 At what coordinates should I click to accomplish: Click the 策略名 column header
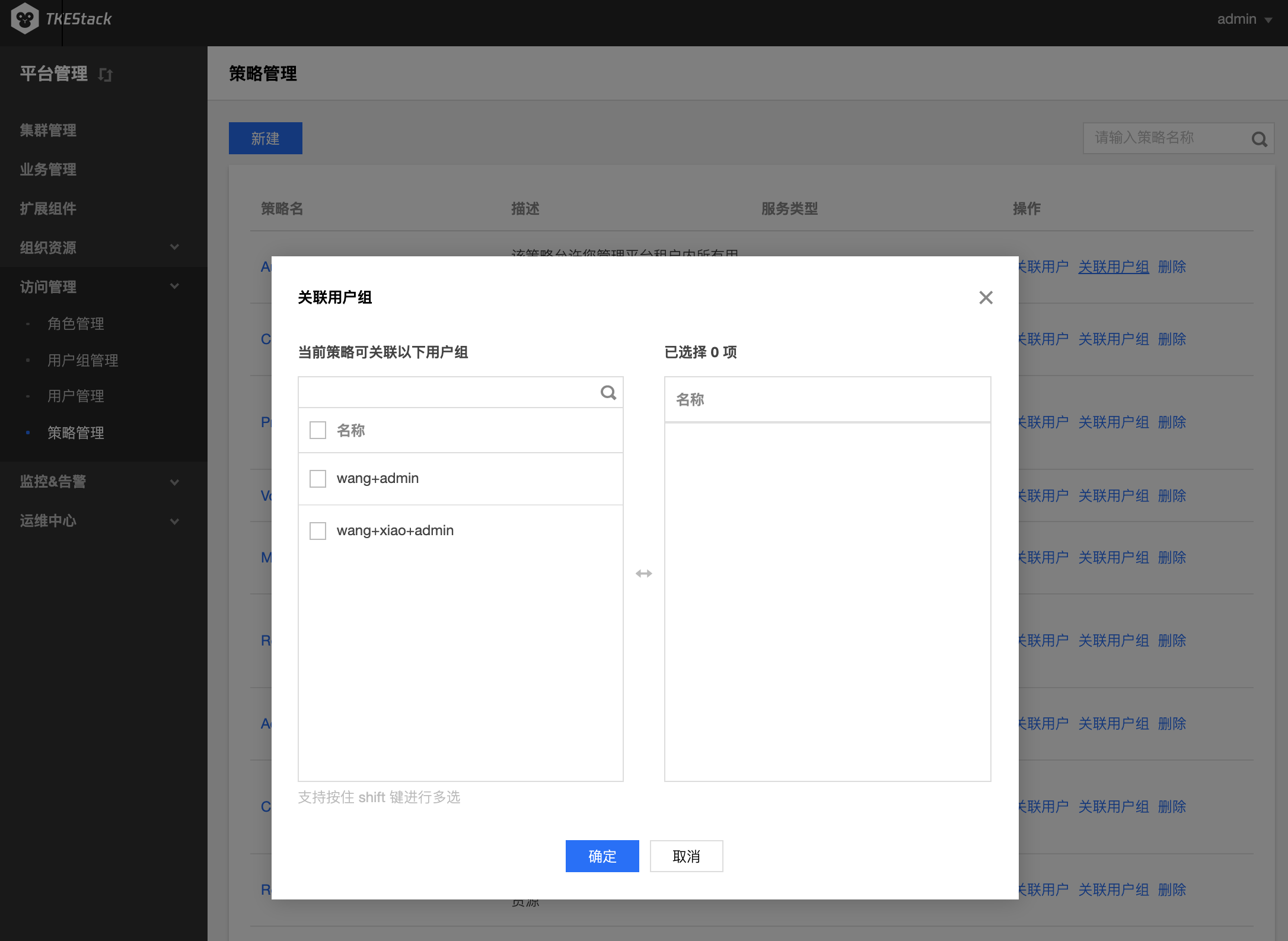[x=282, y=209]
